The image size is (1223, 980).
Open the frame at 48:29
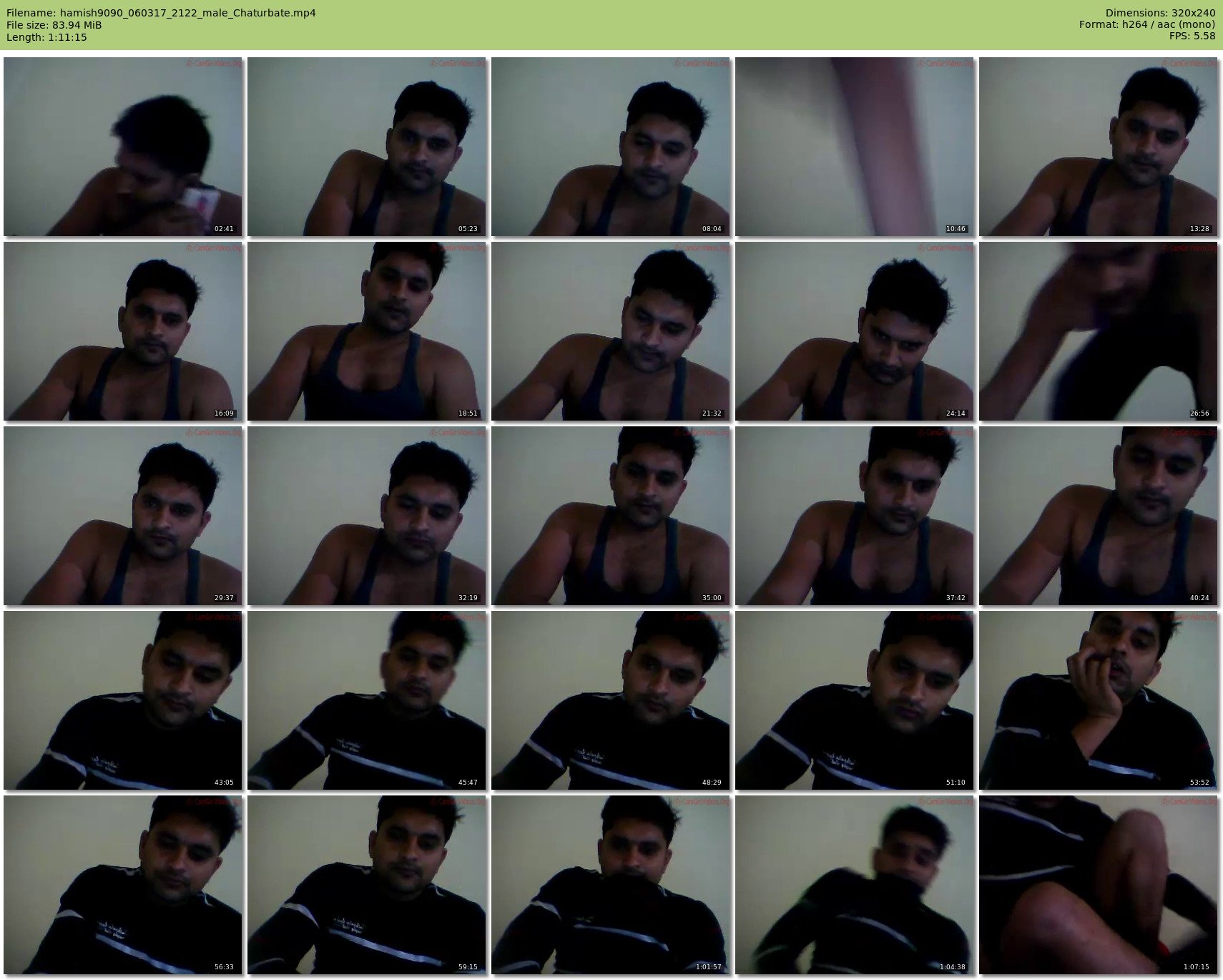[x=610, y=700]
